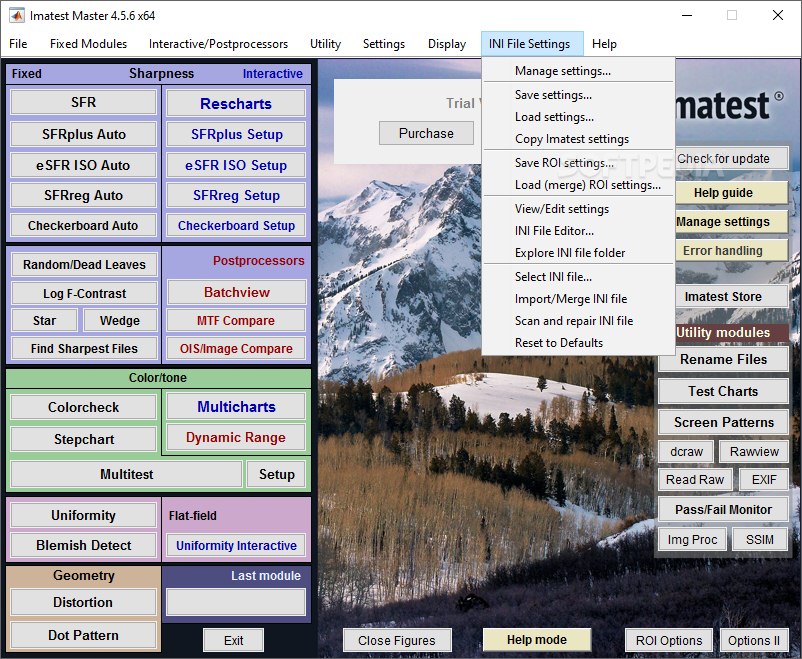Image resolution: width=802 pixels, height=659 pixels.
Task: Run Blemish Detect
Action: [83, 545]
